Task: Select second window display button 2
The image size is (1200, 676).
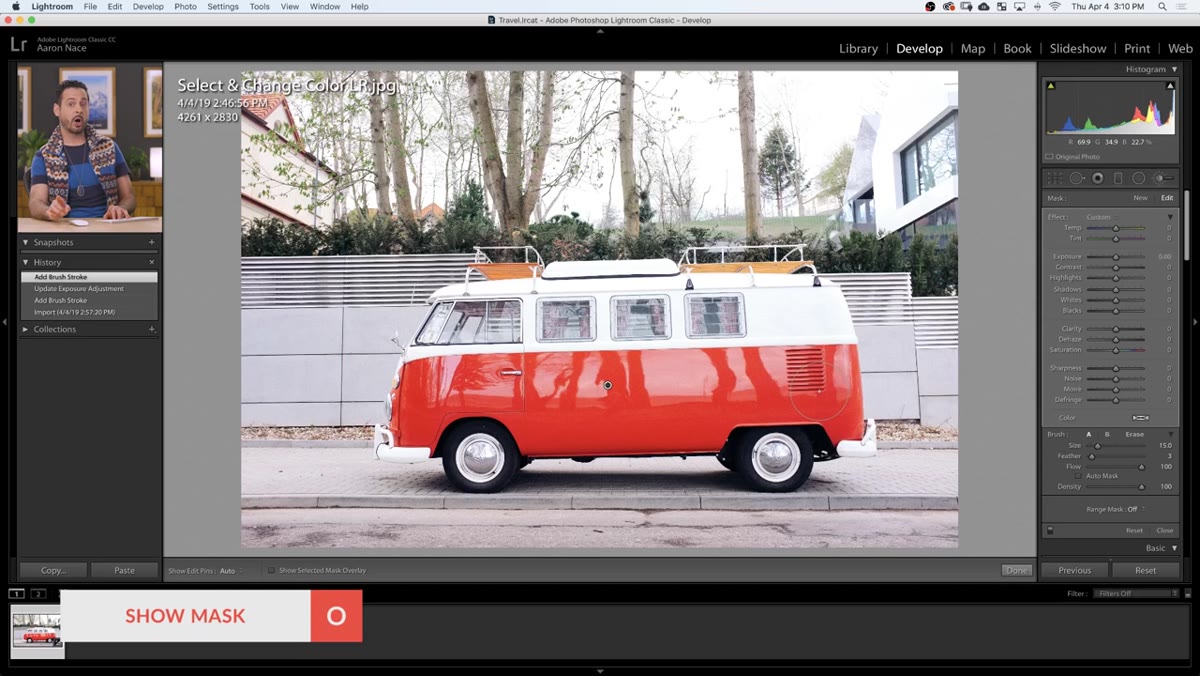Action: coord(38,594)
